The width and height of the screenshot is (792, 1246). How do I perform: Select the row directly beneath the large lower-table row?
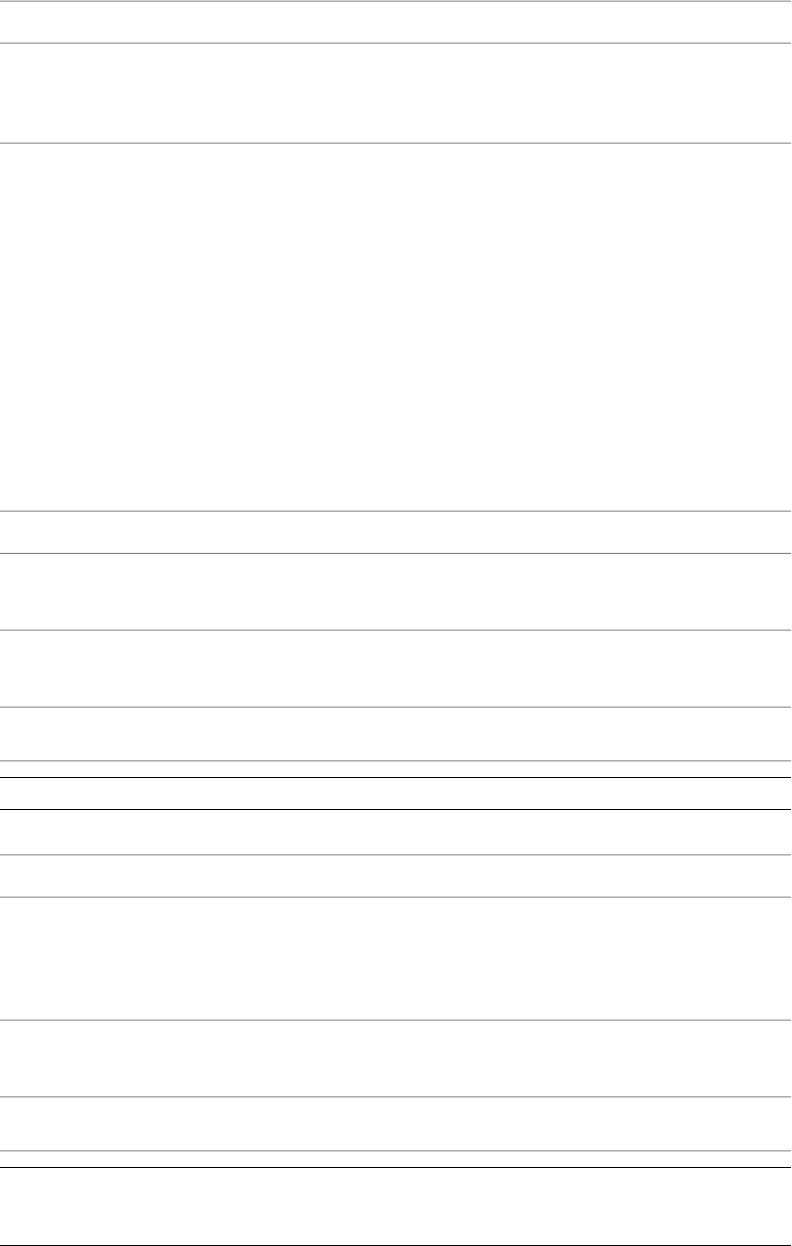pyautogui.click(x=396, y=1058)
